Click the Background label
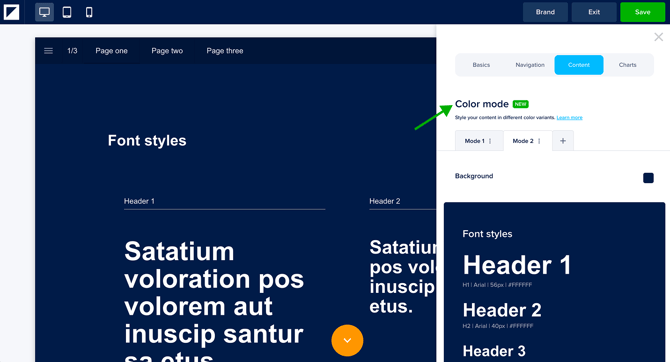The height and width of the screenshot is (362, 670). tap(474, 176)
